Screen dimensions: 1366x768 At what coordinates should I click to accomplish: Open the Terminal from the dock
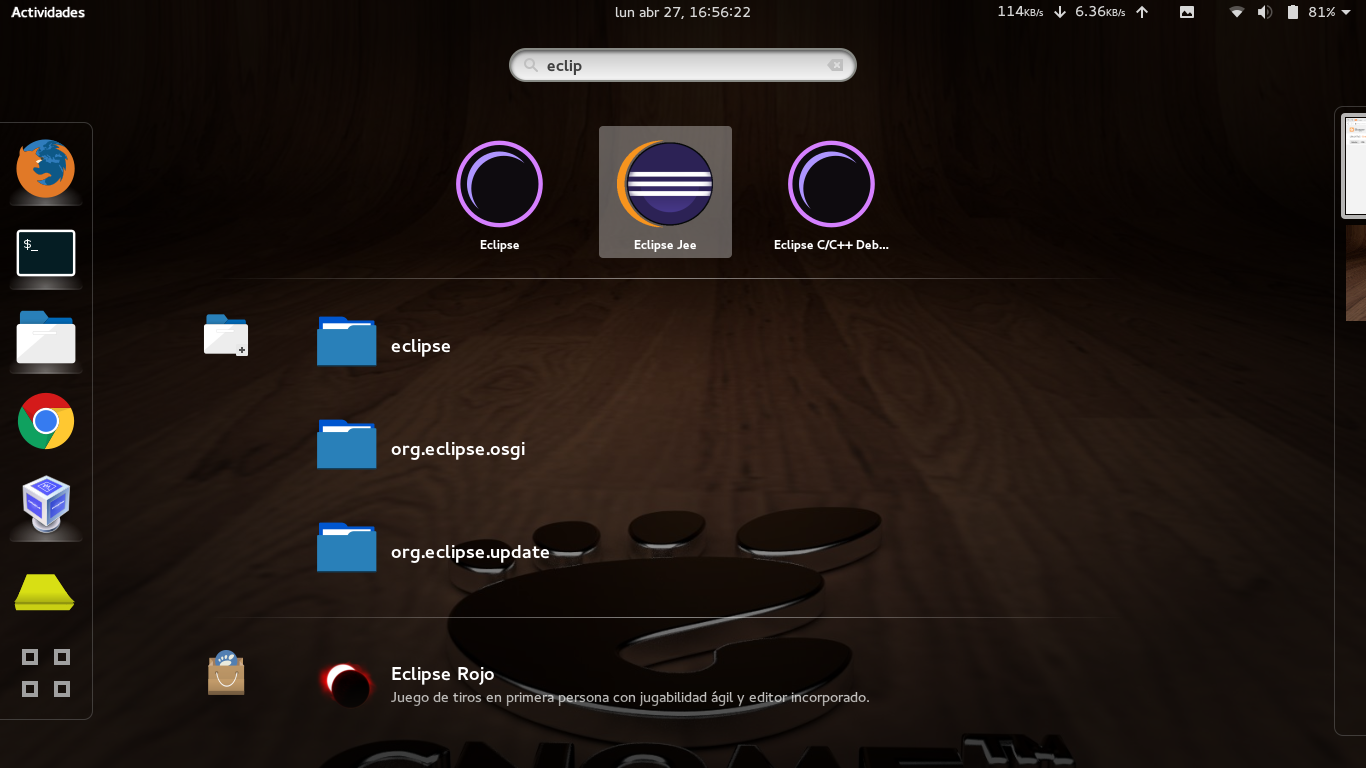click(46, 253)
